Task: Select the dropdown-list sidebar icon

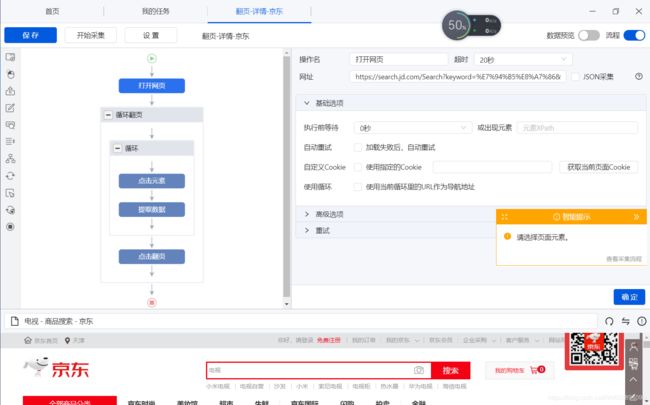Action: point(10,141)
